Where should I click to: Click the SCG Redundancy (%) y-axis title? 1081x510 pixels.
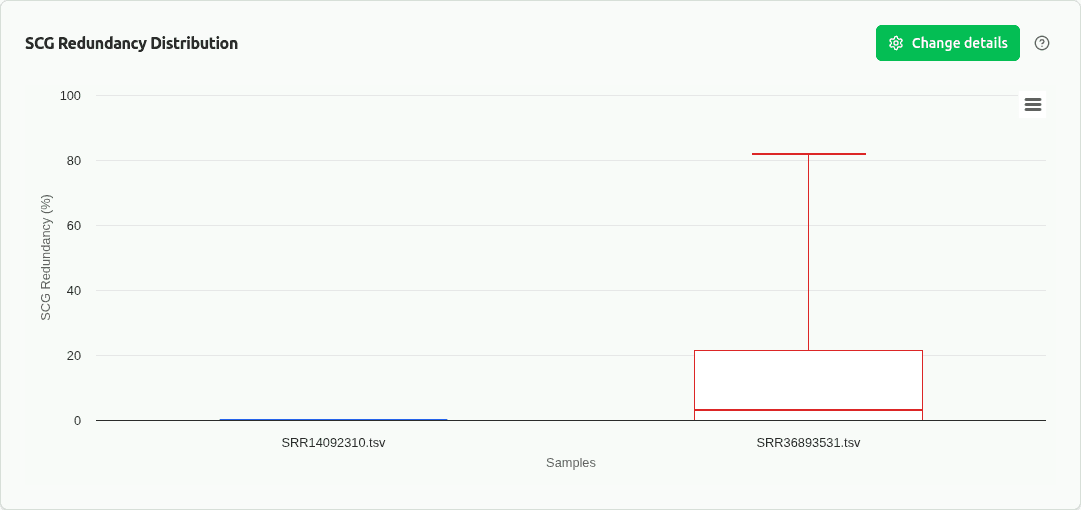[46, 258]
